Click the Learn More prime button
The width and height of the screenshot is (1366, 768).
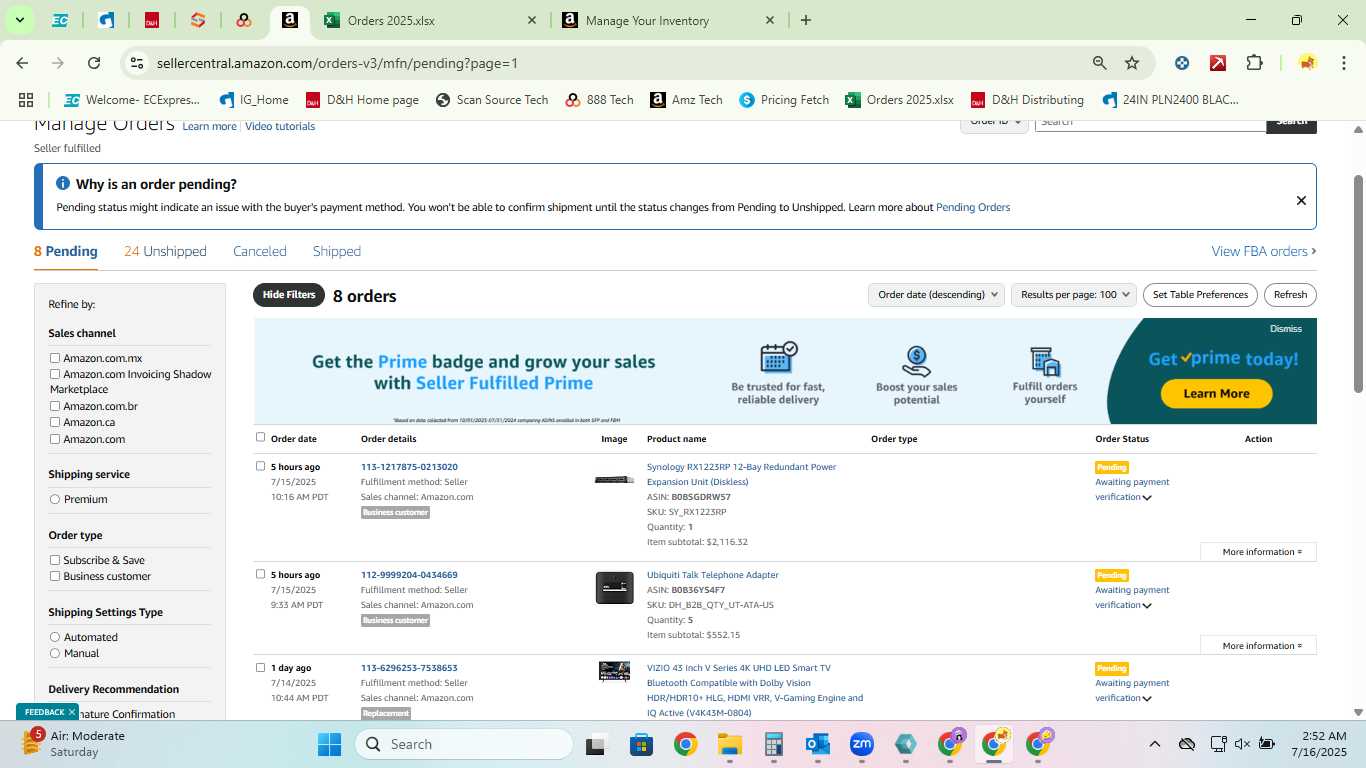coord(1216,393)
